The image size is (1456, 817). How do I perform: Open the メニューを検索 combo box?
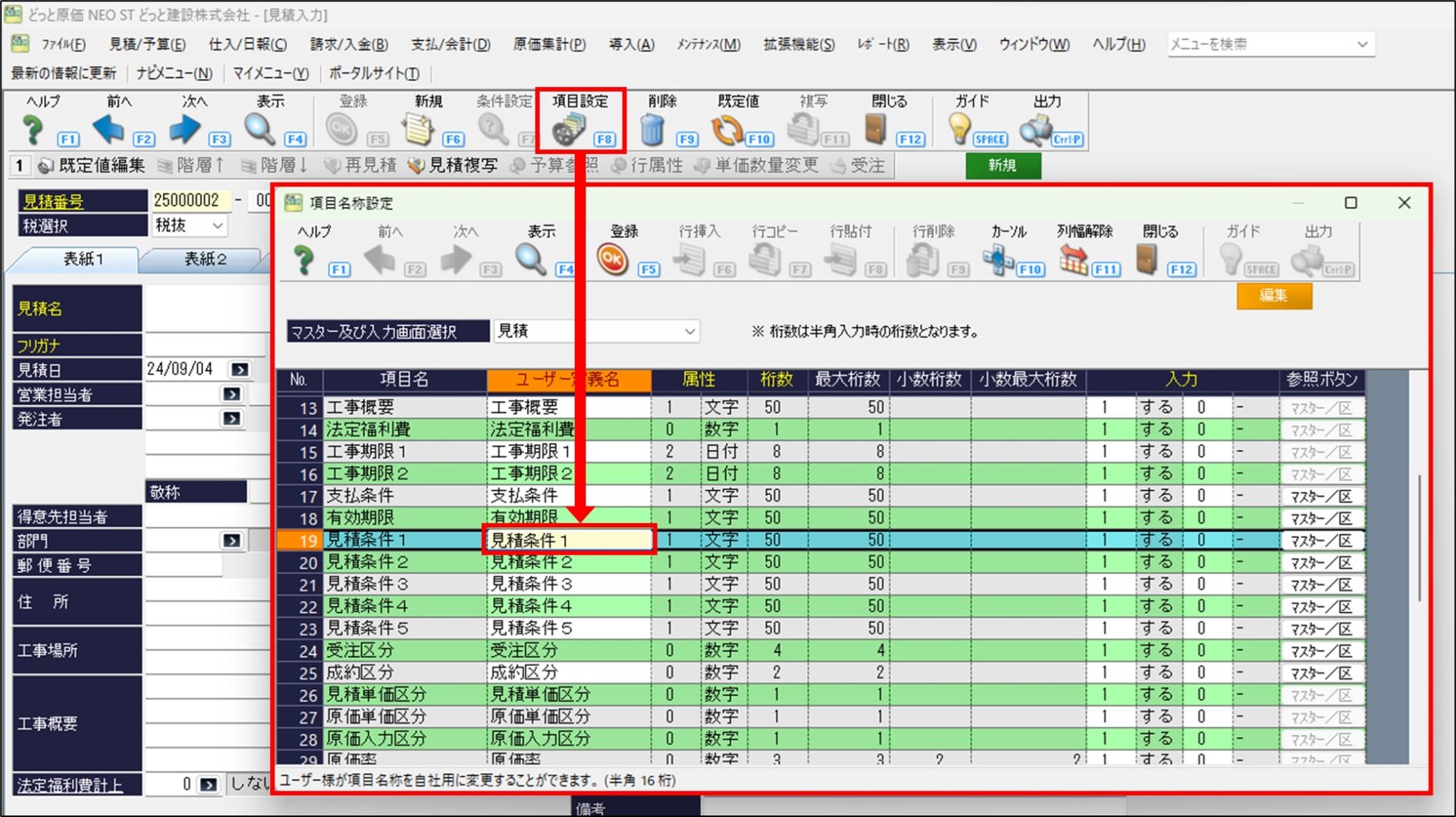[1362, 44]
